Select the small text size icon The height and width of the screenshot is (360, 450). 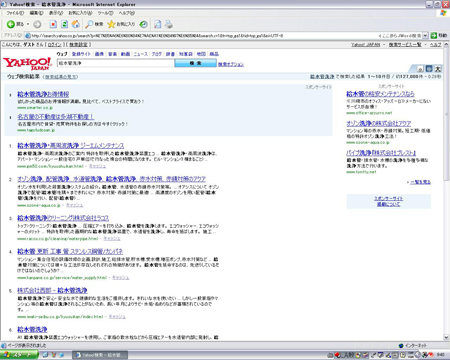420,69
